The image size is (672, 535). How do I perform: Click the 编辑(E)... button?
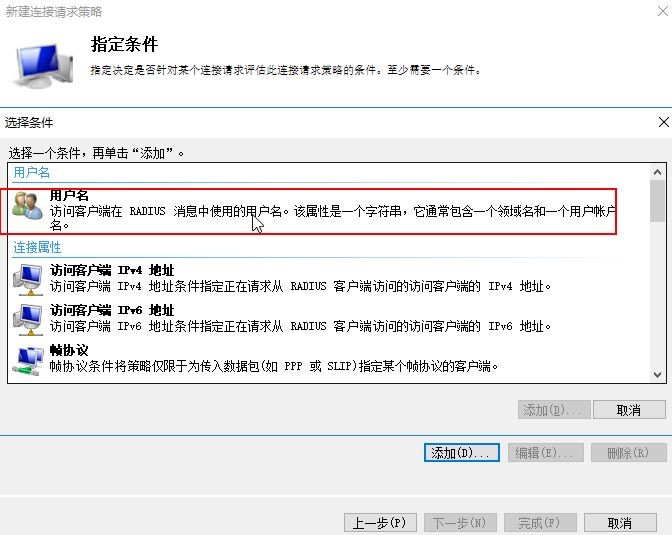click(x=546, y=453)
